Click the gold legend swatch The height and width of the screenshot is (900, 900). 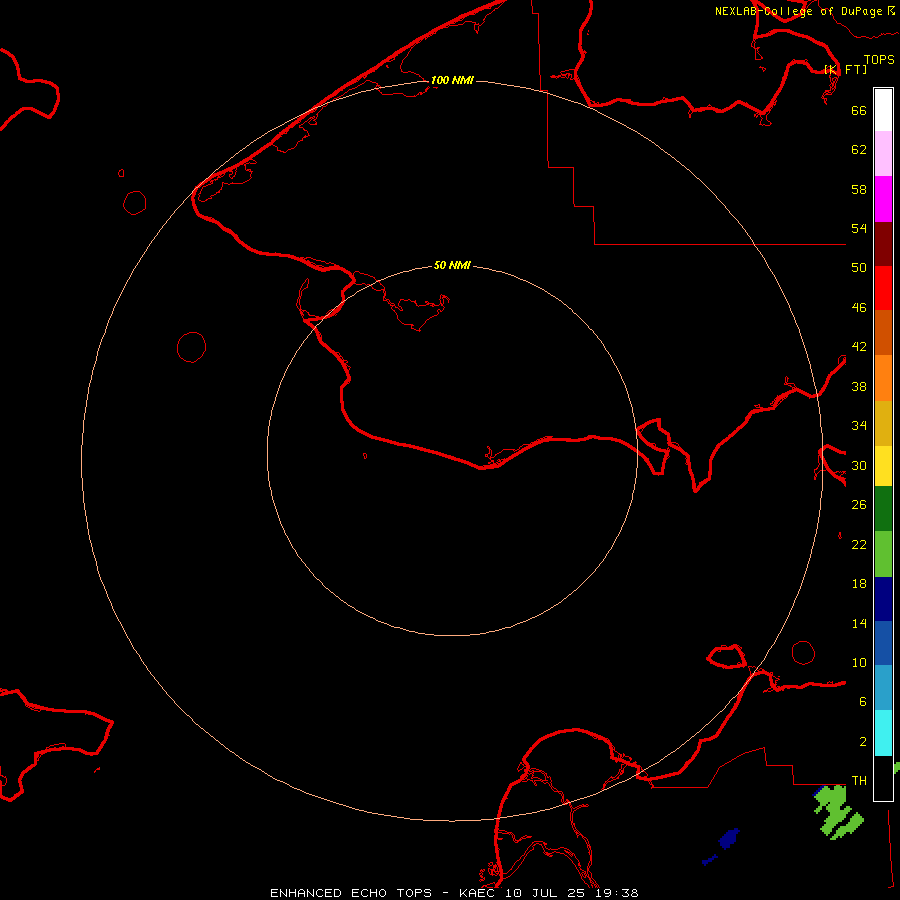point(883,423)
